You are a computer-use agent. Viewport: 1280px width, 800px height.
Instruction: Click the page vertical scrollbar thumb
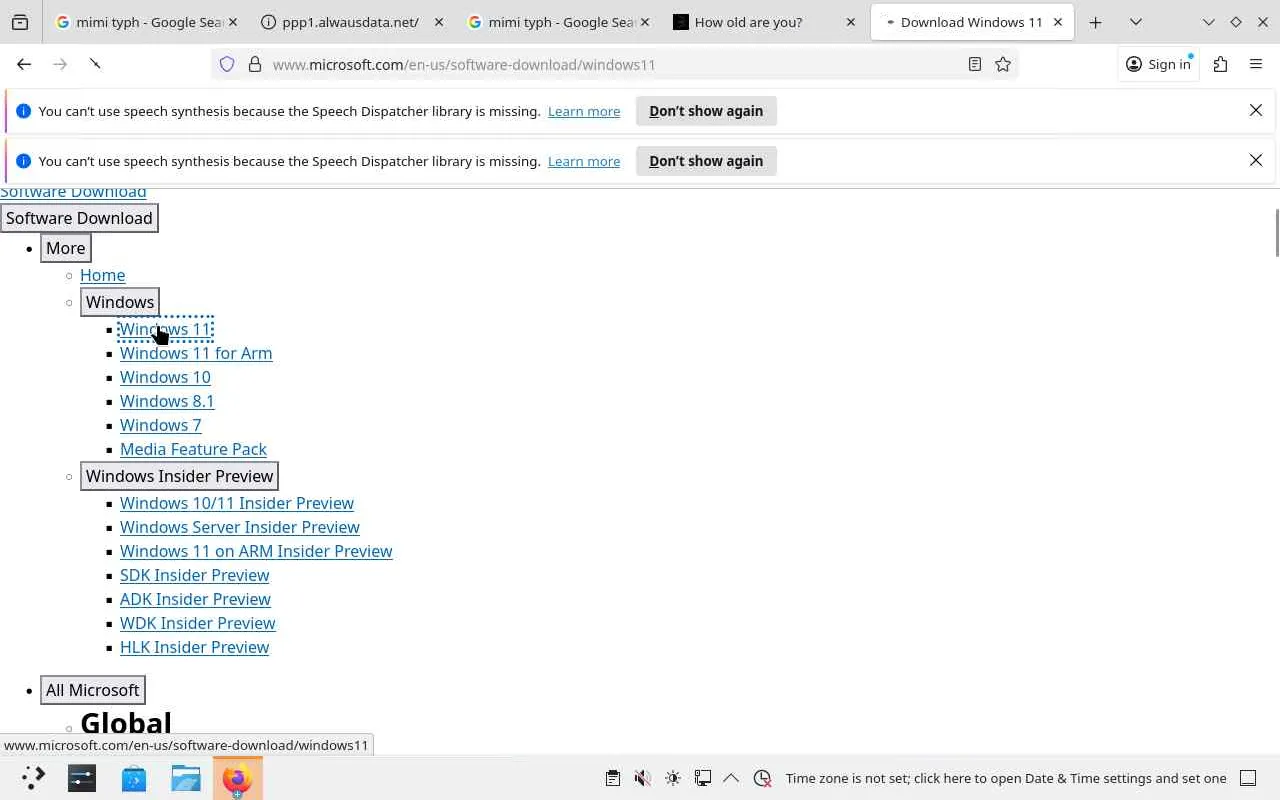tap(1276, 232)
